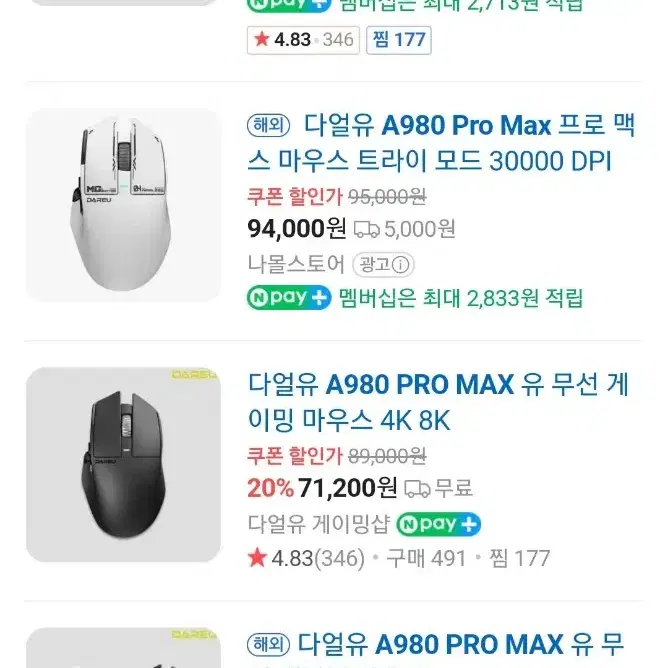This screenshot has height=668, width=668.
Task: Open the white Dareu A980 mouse thumbnail
Action: pos(124,205)
